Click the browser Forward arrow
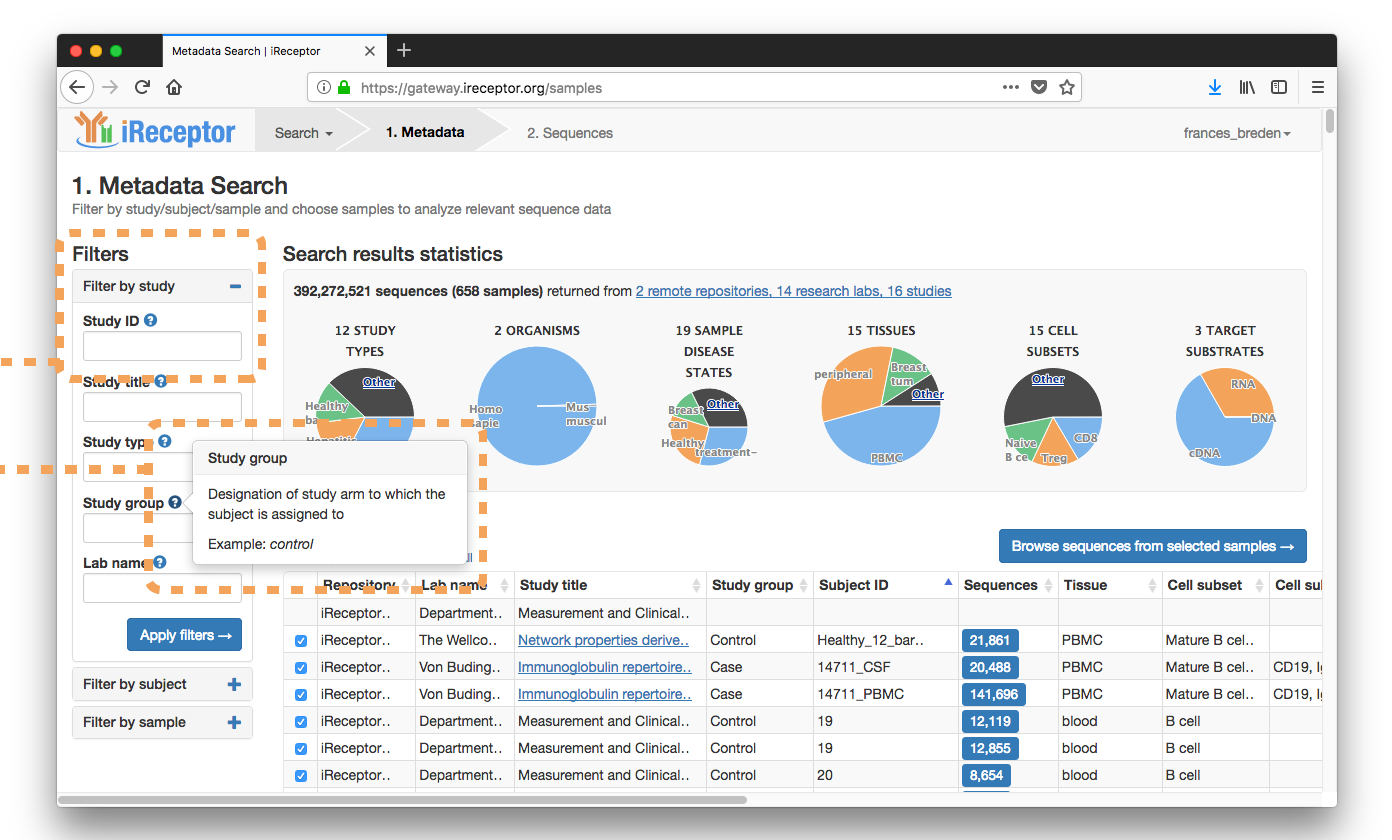The width and height of the screenshot is (1392, 840). [x=110, y=87]
